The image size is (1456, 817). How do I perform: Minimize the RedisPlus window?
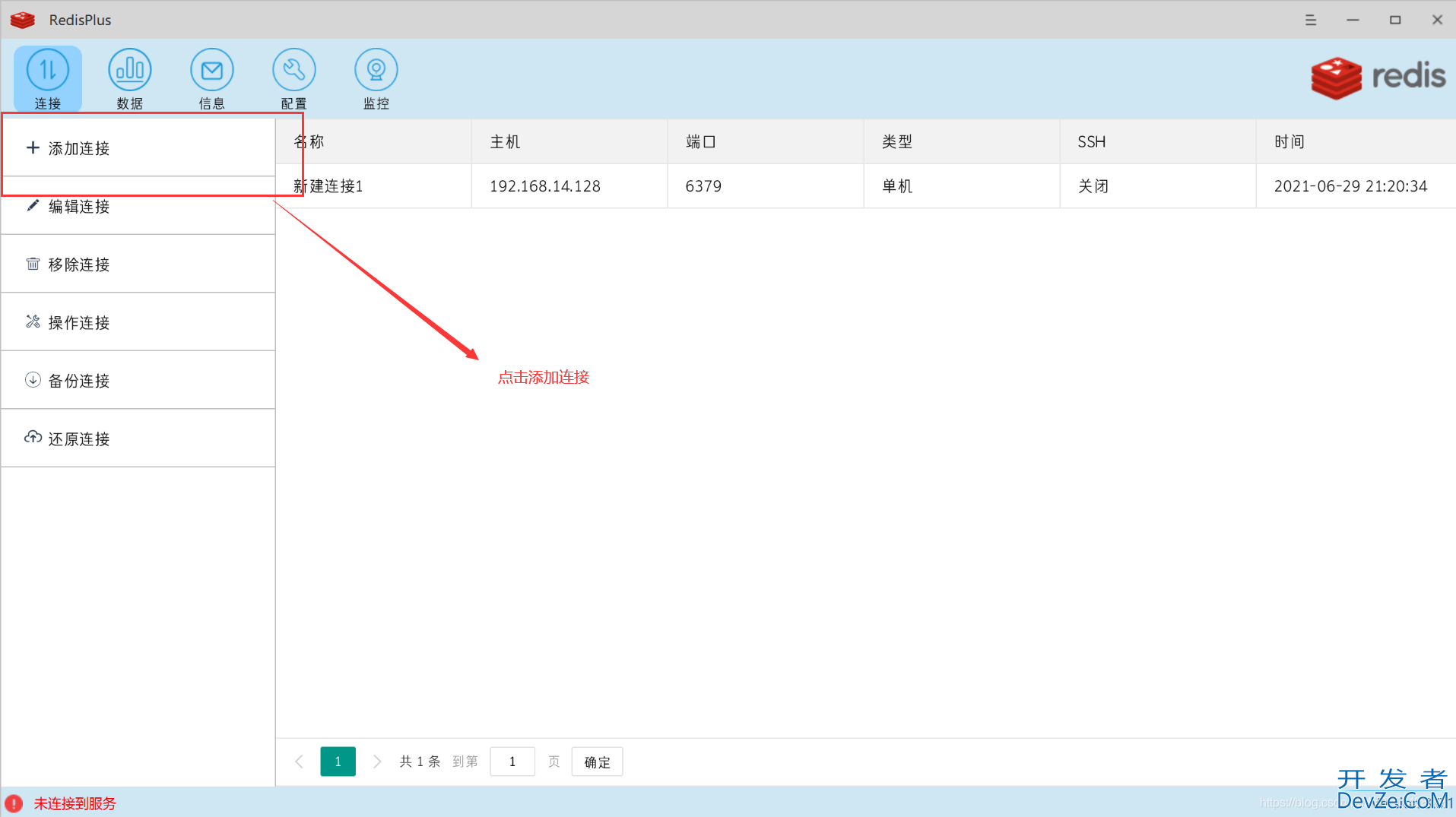coord(1353,20)
